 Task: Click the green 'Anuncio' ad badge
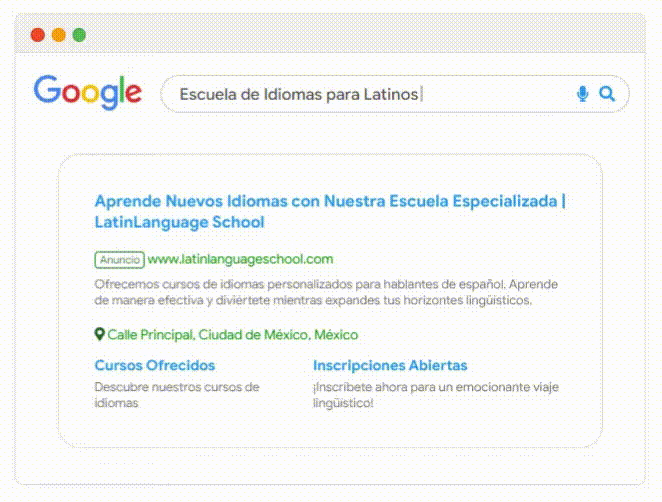[x=119, y=260]
